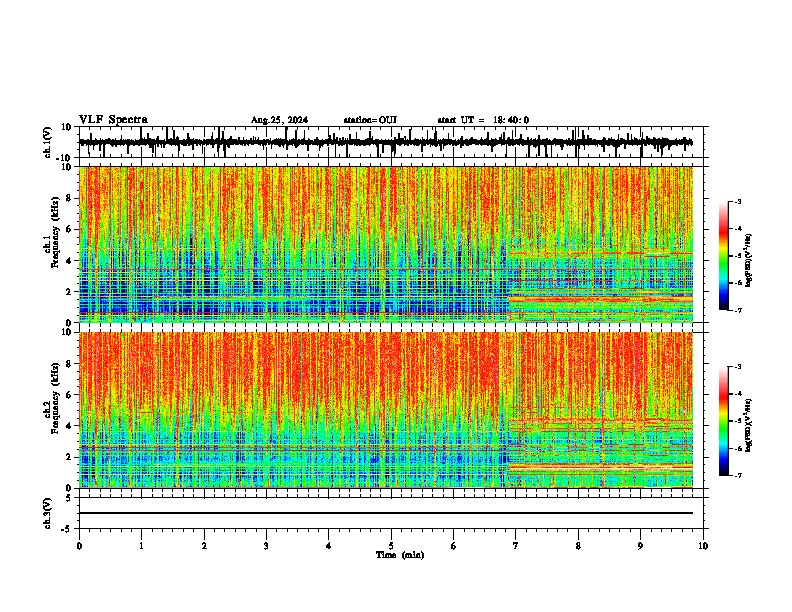Image resolution: width=792 pixels, height=612 pixels.
Task: Click time axis tick label "7"
Action: (516, 546)
